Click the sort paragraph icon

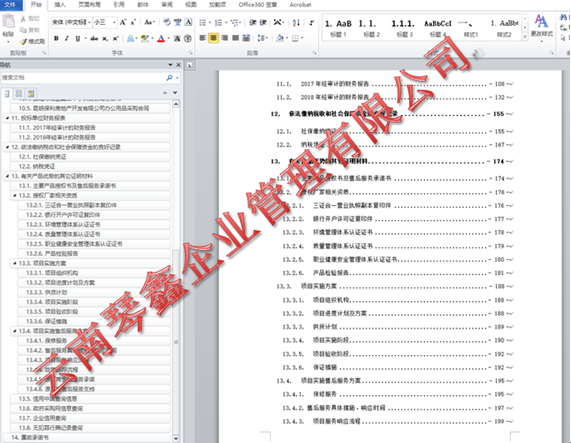tap(296, 23)
